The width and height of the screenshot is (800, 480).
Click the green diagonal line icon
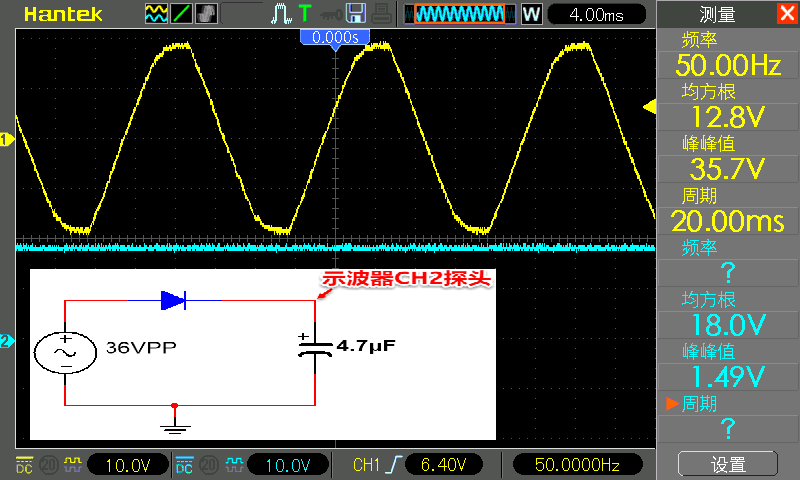click(181, 14)
